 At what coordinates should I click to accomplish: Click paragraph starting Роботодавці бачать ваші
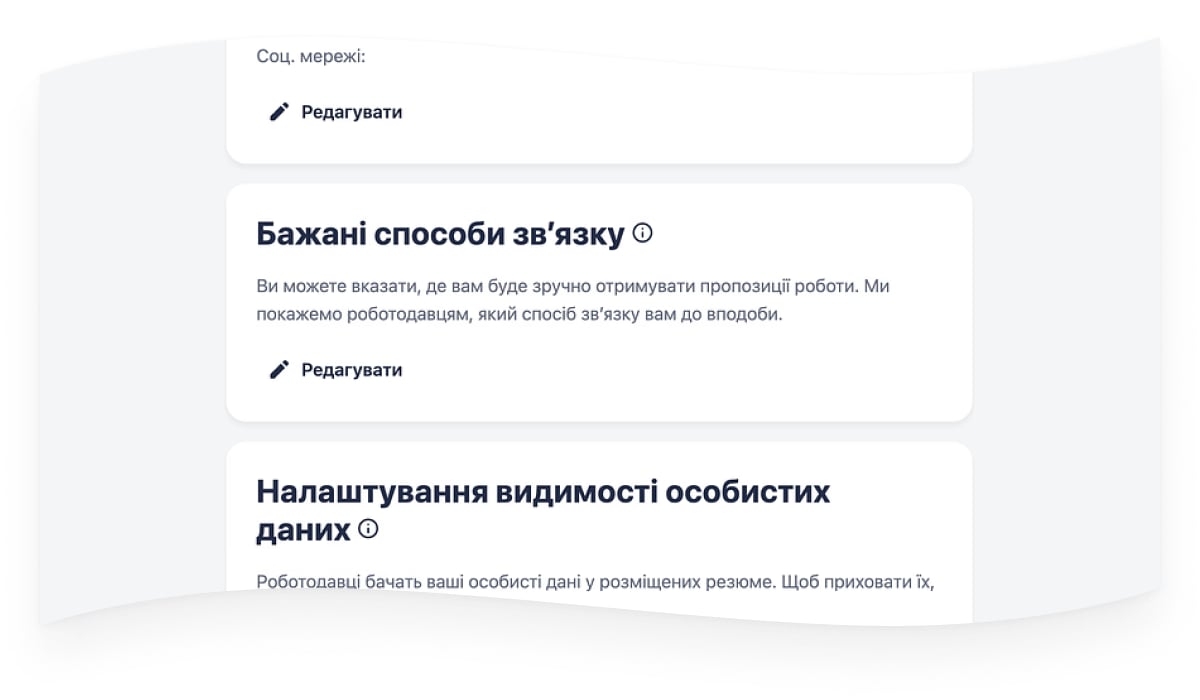click(596, 581)
